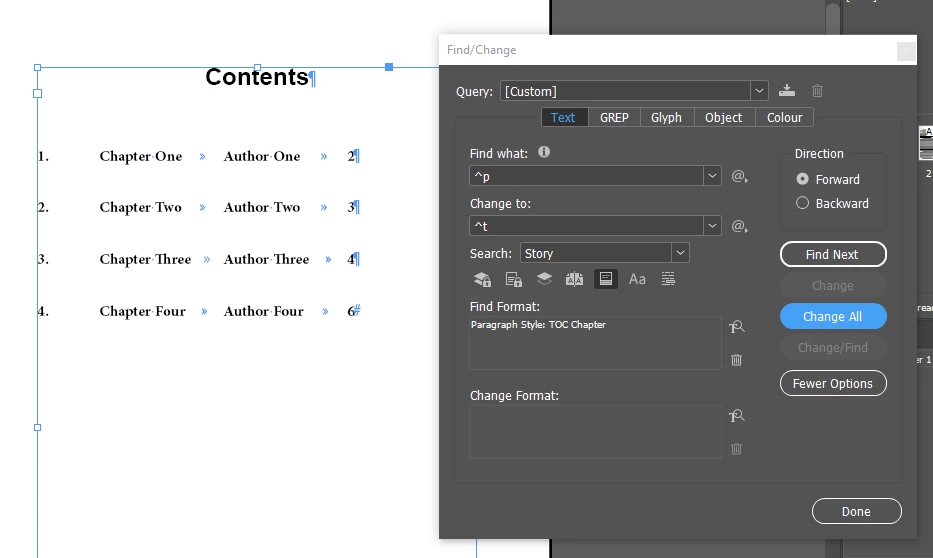Click the Fewer Options button
The height and width of the screenshot is (558, 933).
click(833, 384)
